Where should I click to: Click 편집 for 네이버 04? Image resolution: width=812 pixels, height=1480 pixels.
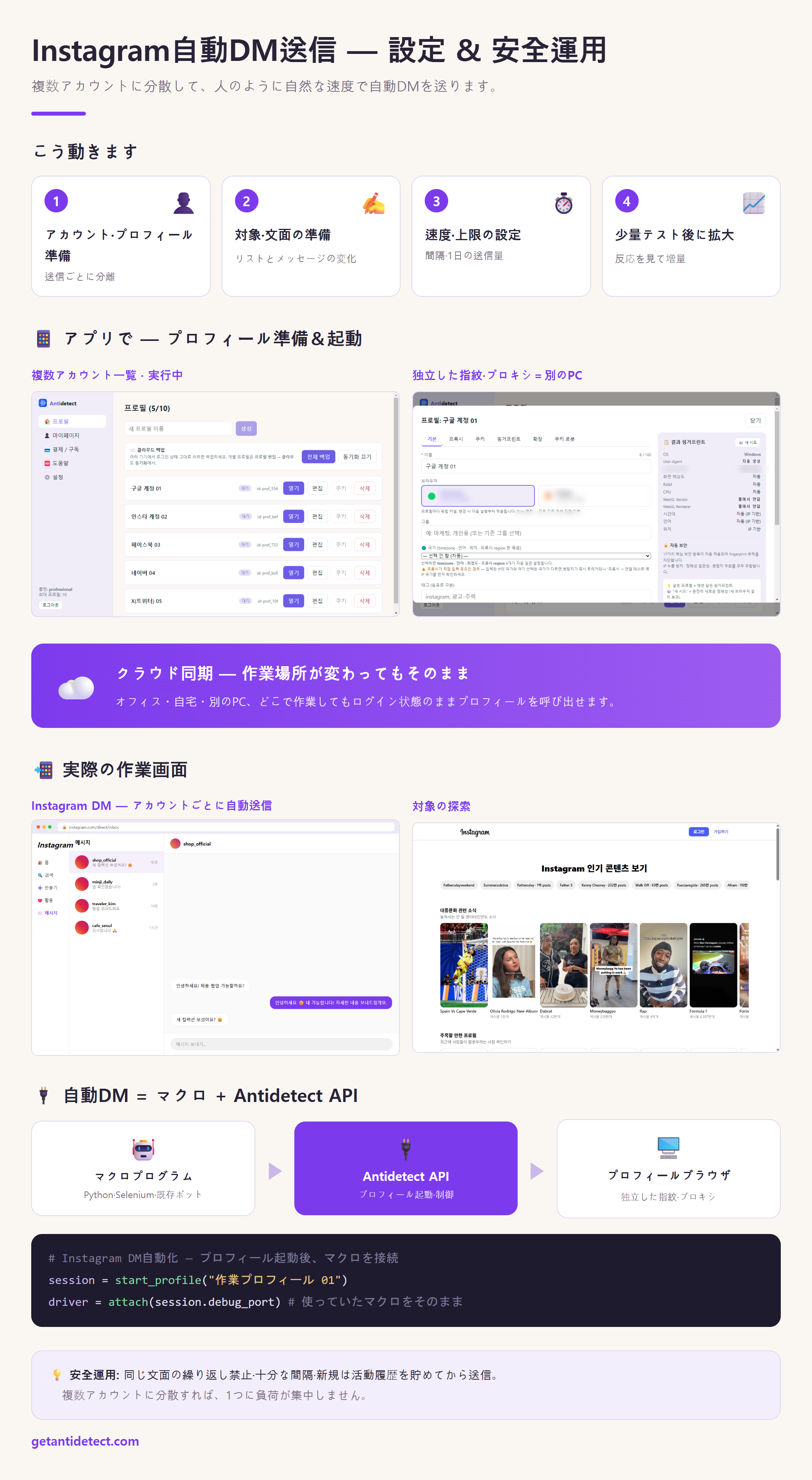pos(317,573)
